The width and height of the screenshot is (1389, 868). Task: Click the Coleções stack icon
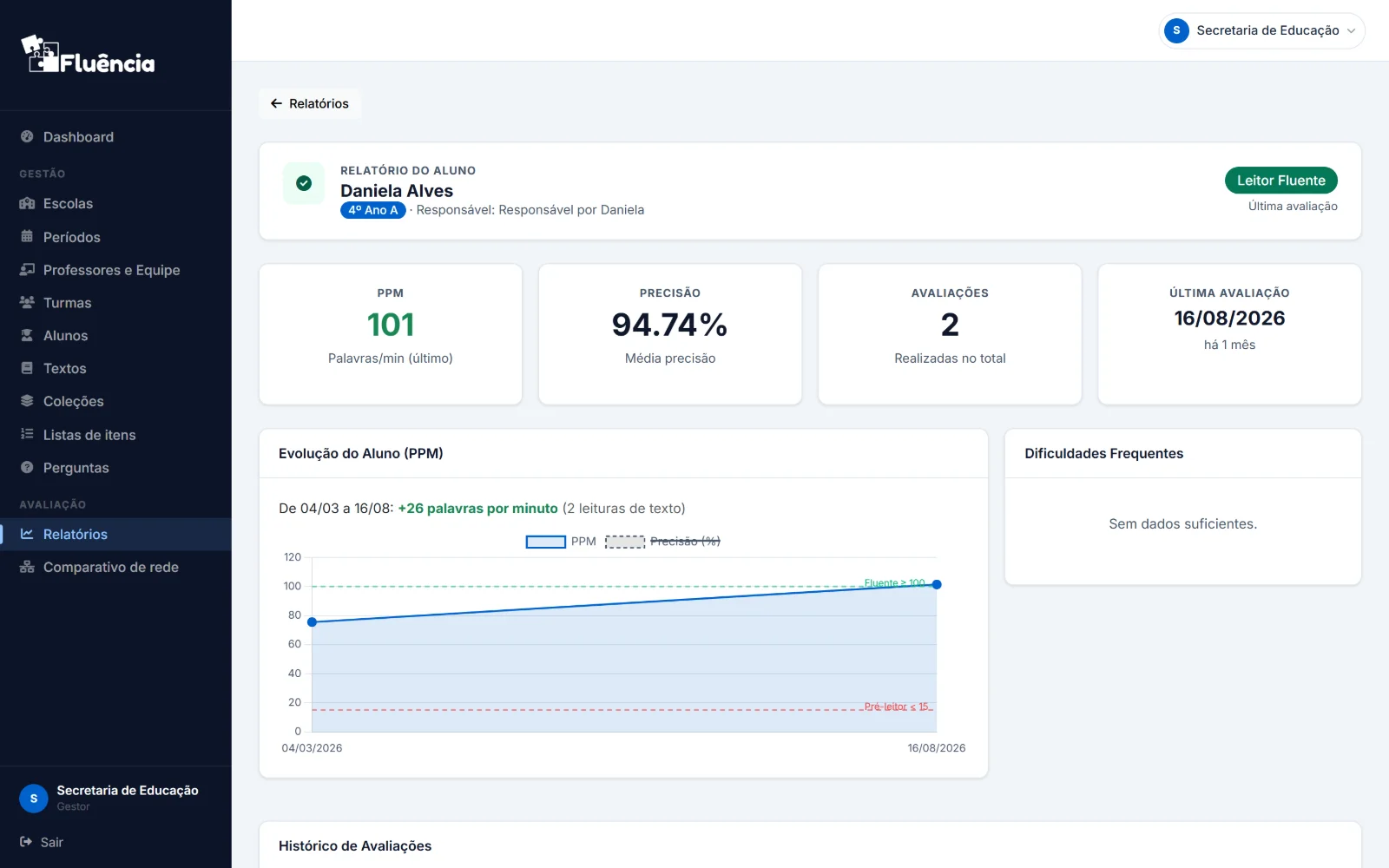click(x=27, y=401)
